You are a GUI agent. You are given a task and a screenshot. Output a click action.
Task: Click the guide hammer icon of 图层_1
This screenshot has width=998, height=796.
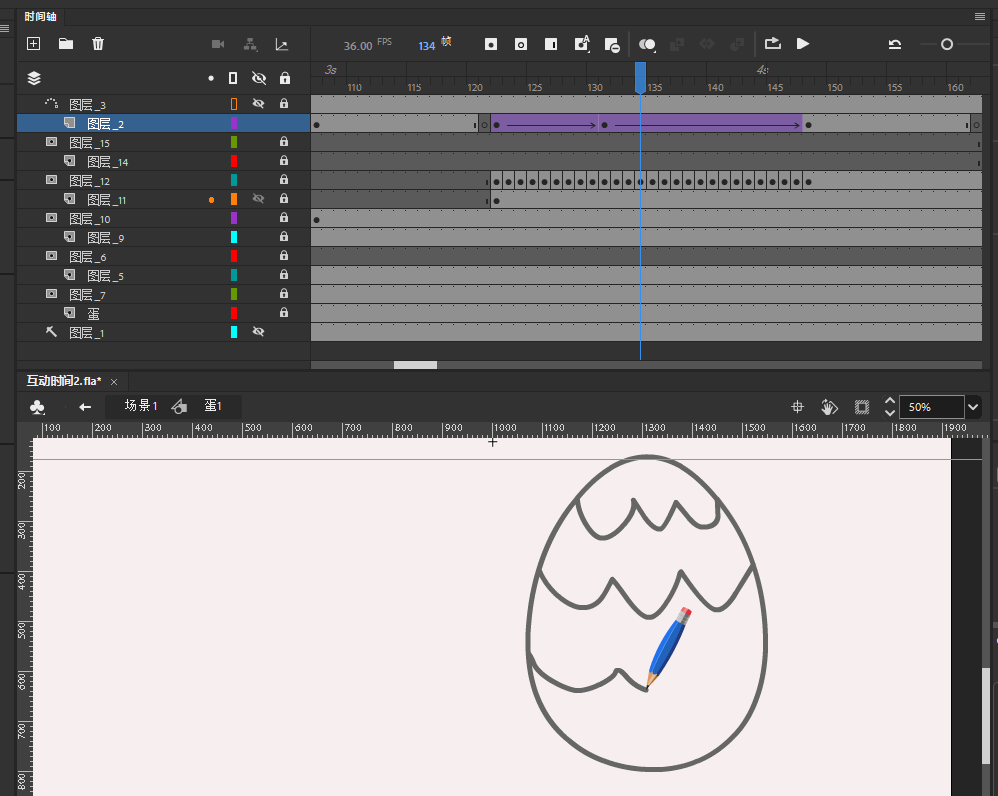click(52, 332)
